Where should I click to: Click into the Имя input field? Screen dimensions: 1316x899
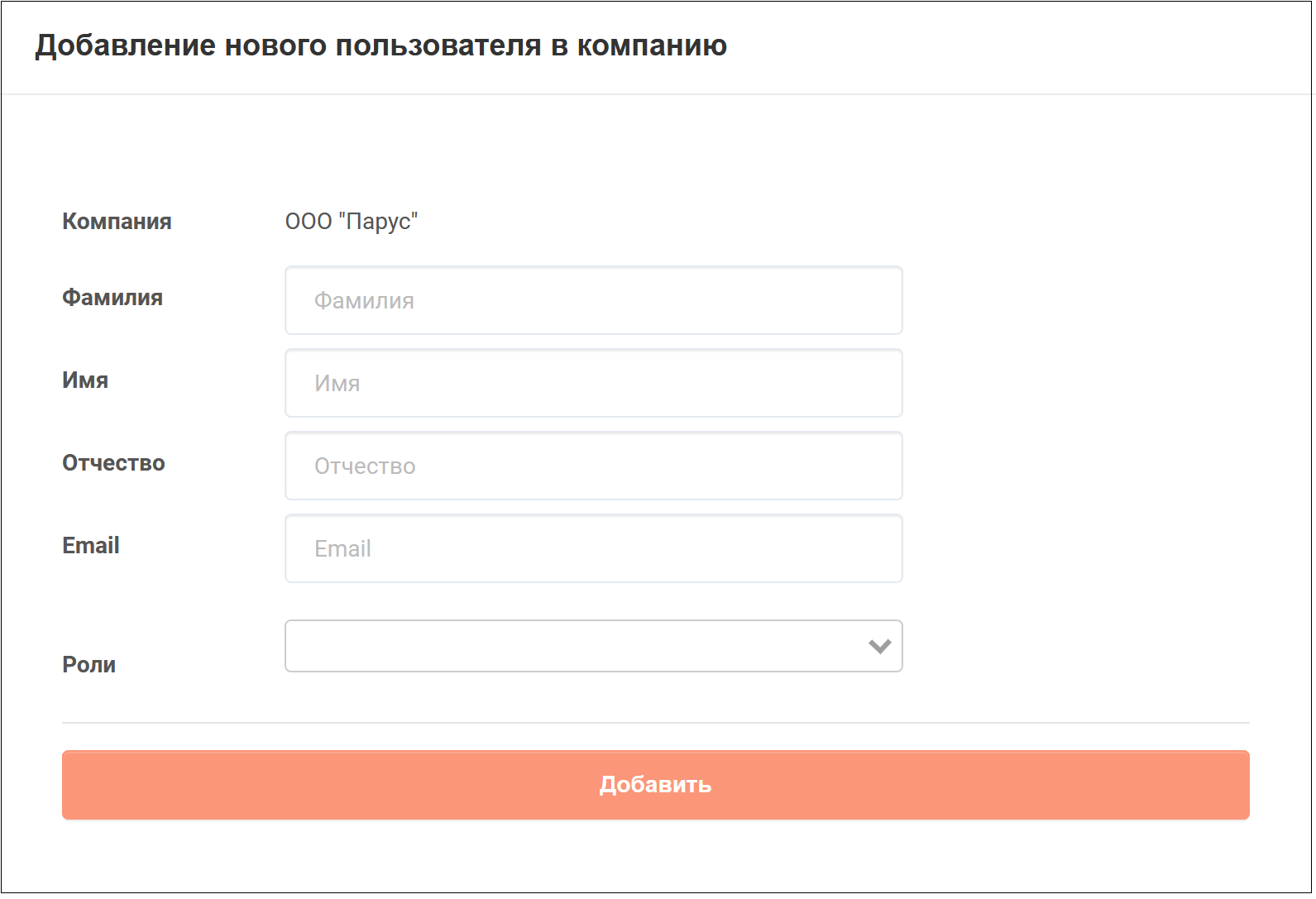(593, 383)
